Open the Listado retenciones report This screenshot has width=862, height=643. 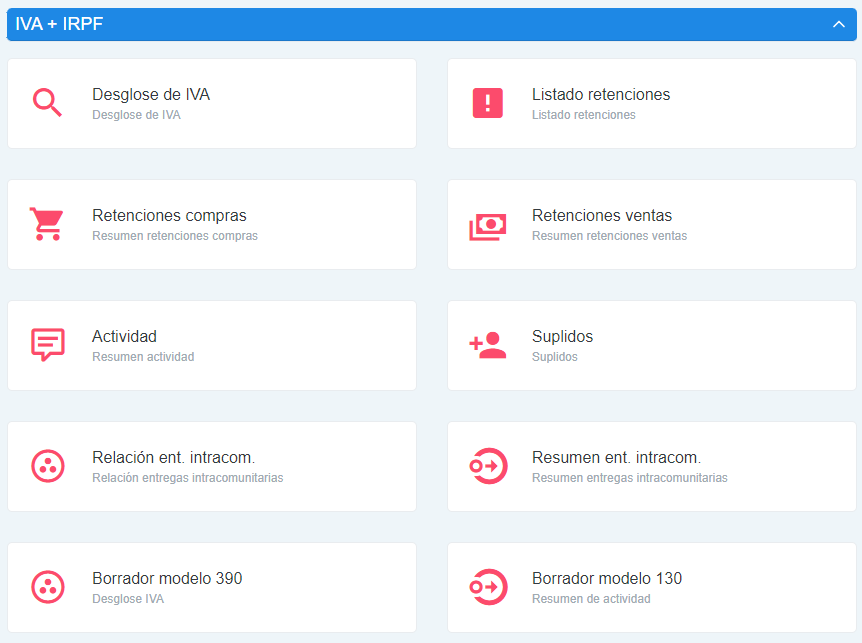point(600,95)
